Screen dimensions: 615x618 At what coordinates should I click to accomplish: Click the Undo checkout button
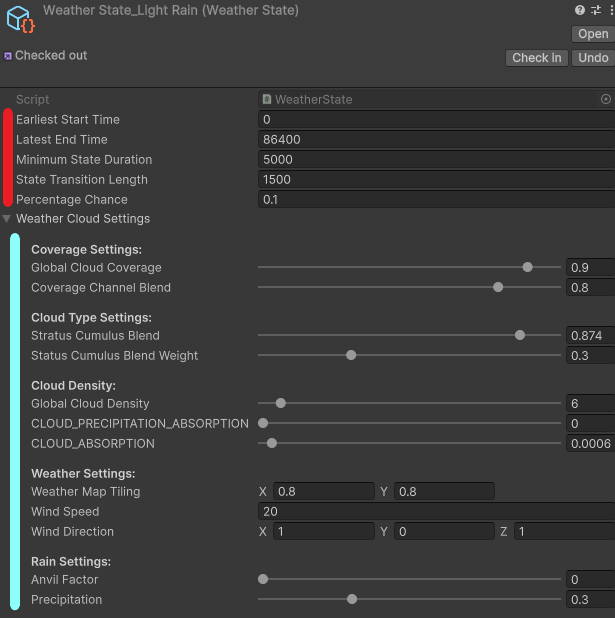[x=593, y=58]
